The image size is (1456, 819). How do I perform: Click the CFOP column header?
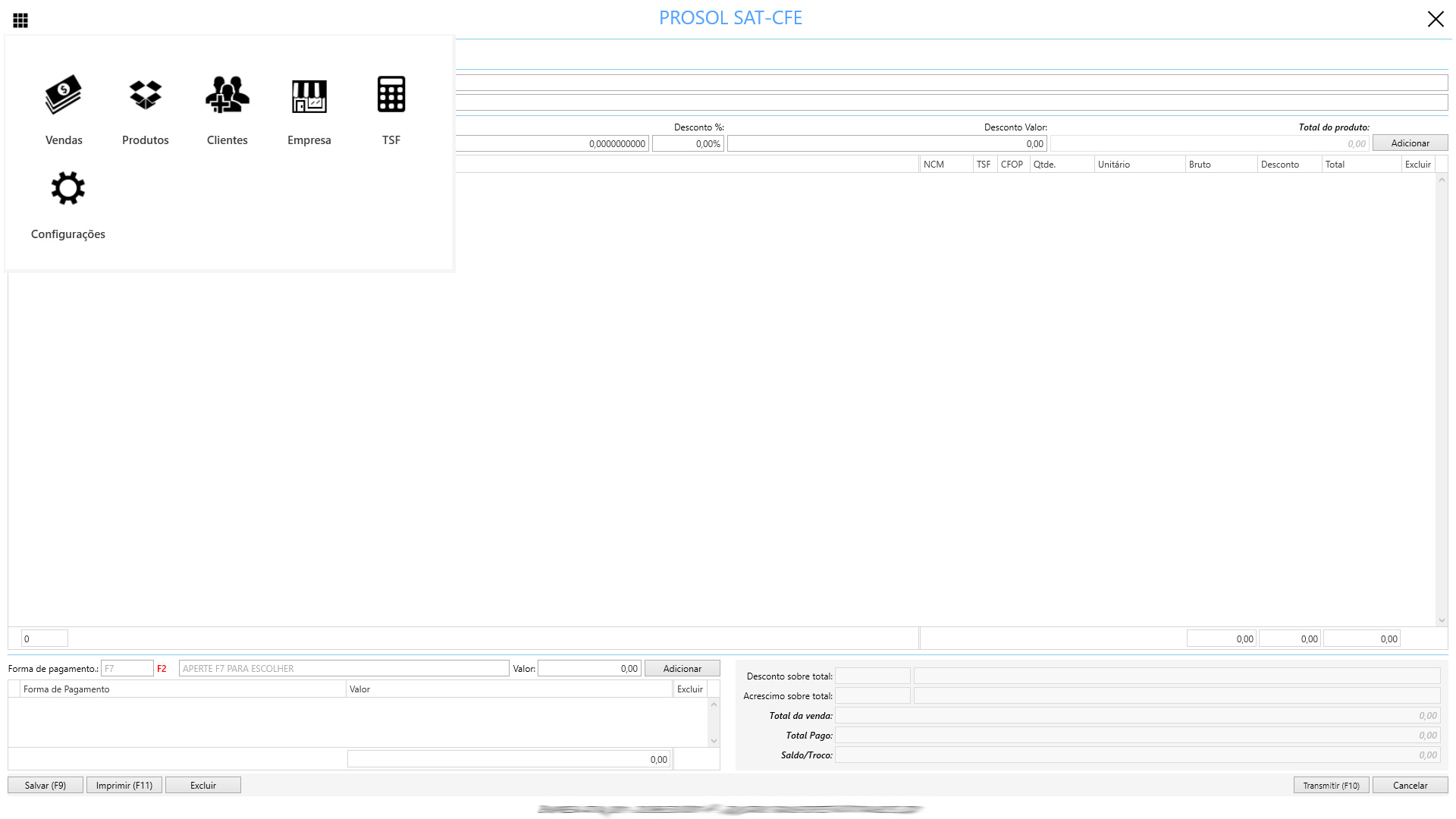coord(1013,165)
